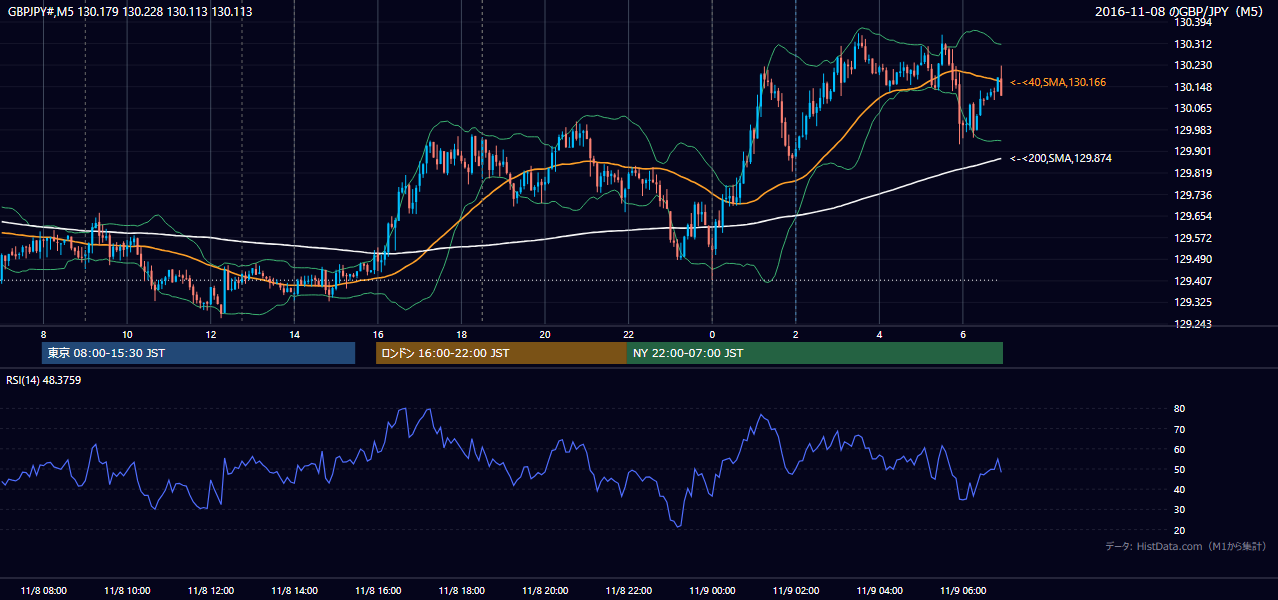
Task: Click hour 16 label under price chart
Action: click(x=377, y=334)
